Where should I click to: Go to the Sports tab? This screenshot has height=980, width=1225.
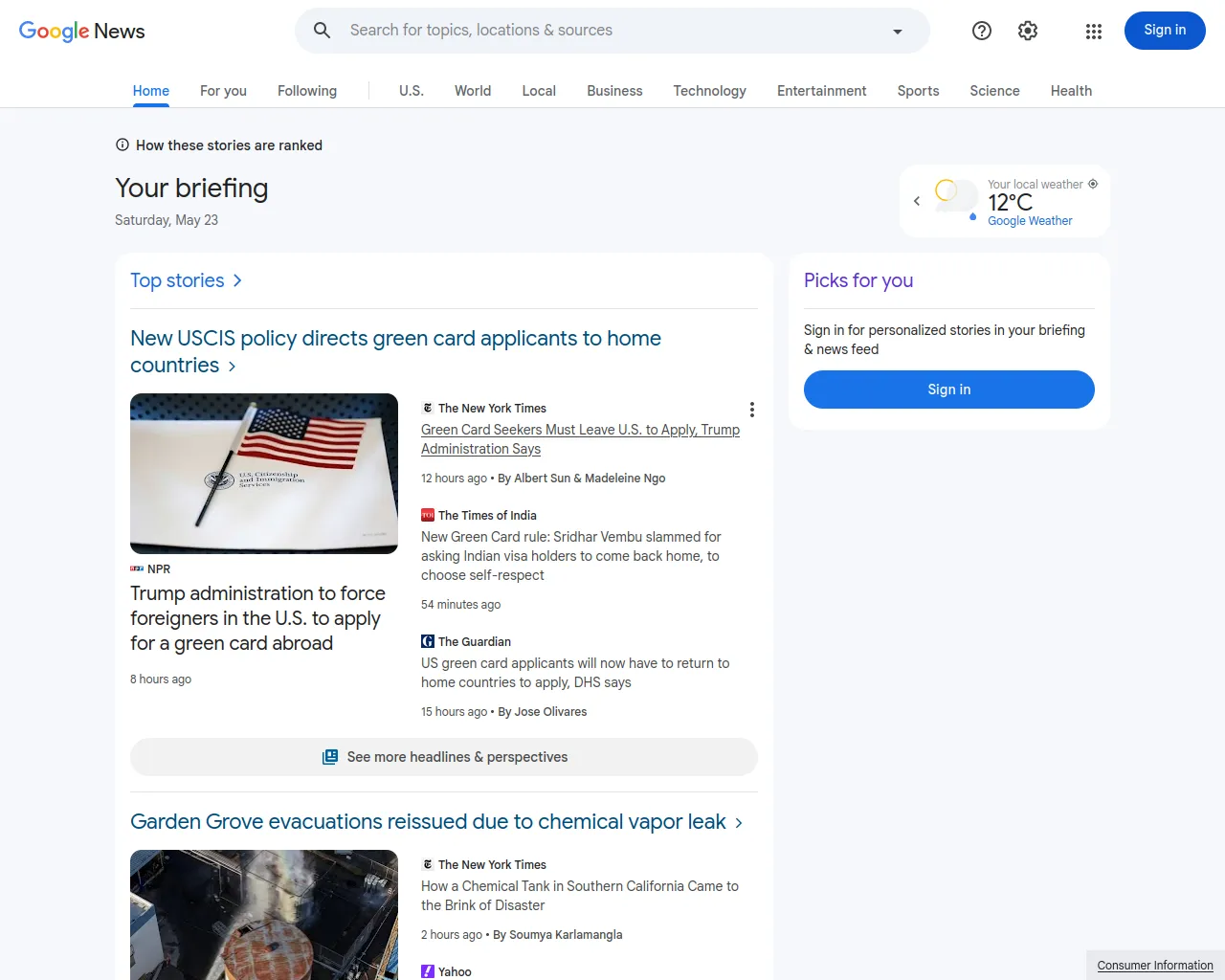click(918, 91)
